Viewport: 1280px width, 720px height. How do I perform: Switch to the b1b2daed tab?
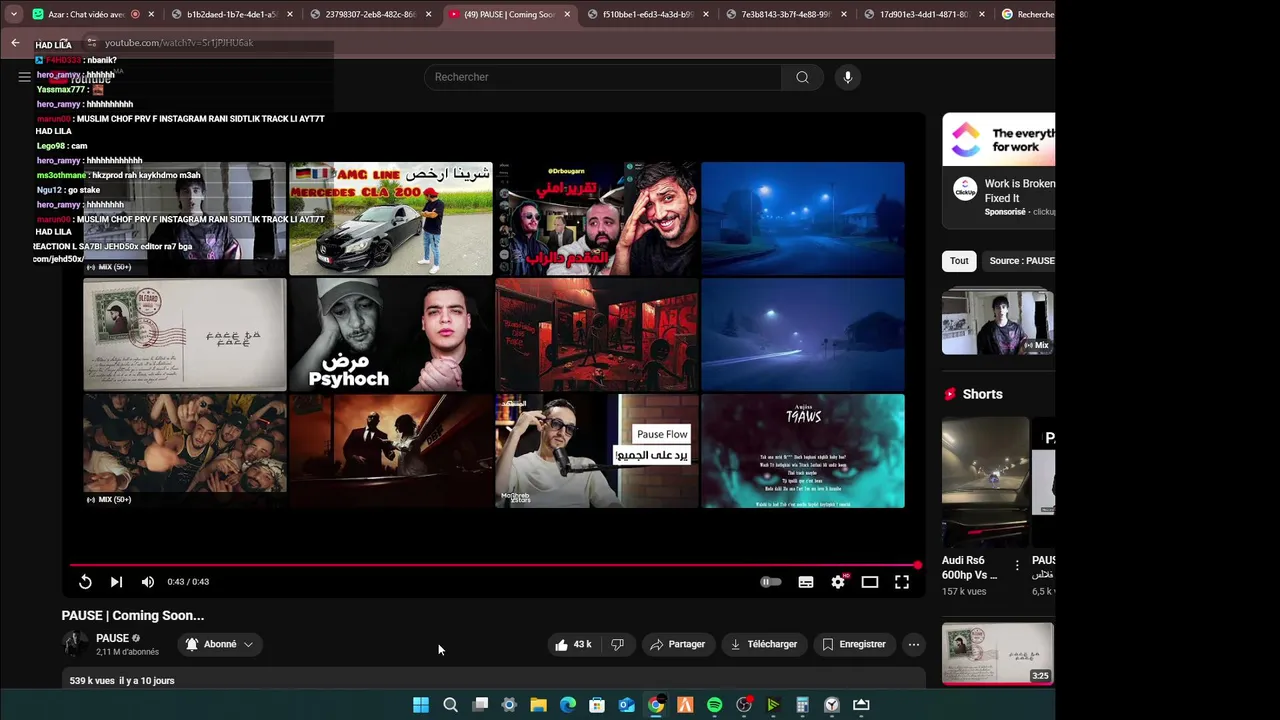[230, 14]
